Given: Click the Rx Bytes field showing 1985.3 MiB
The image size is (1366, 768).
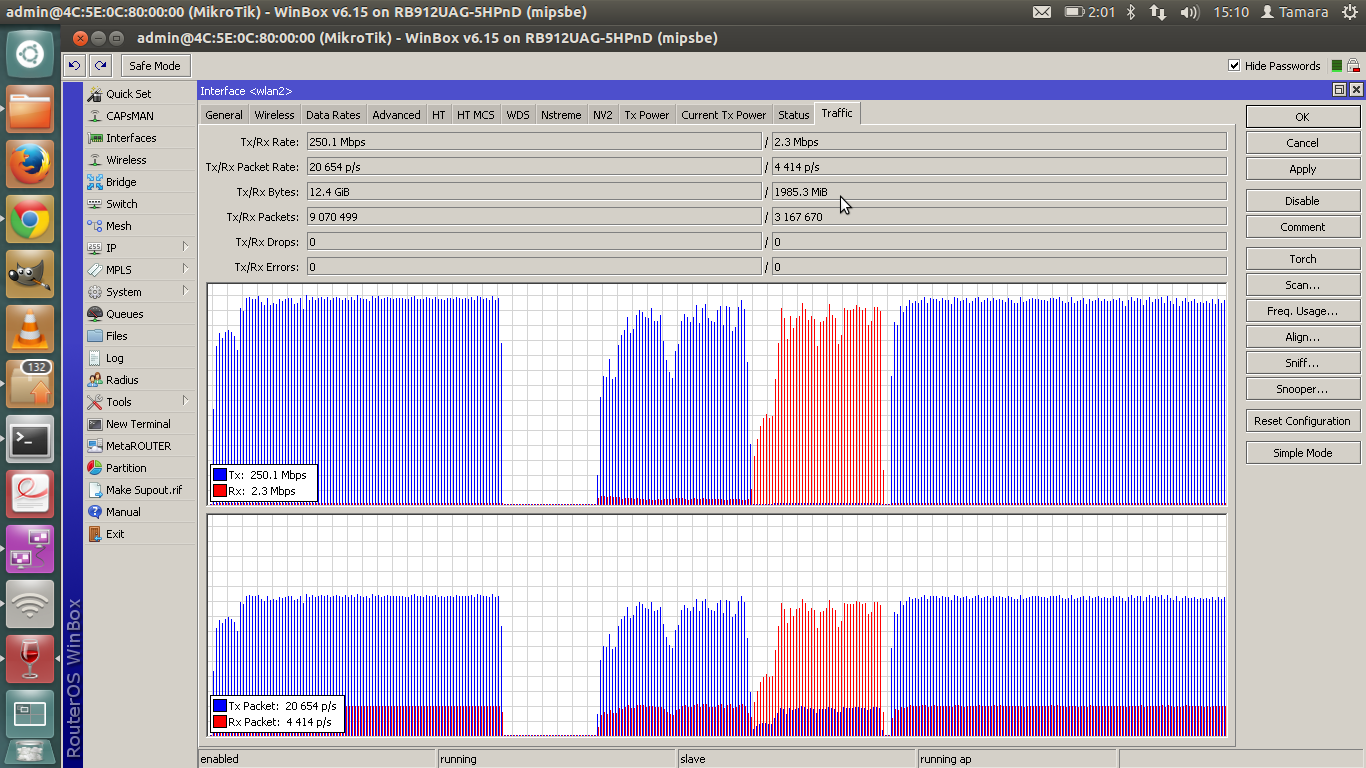Looking at the screenshot, I should pos(999,192).
